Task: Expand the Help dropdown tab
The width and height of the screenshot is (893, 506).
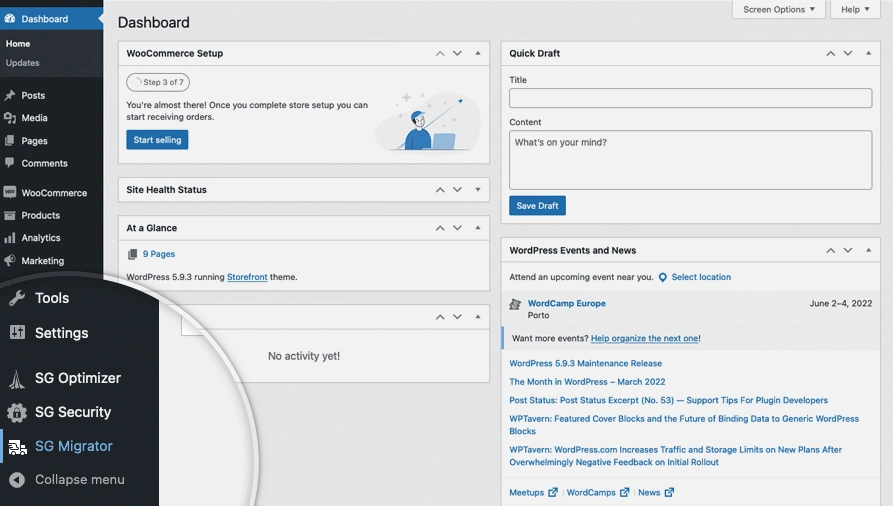Action: (856, 10)
